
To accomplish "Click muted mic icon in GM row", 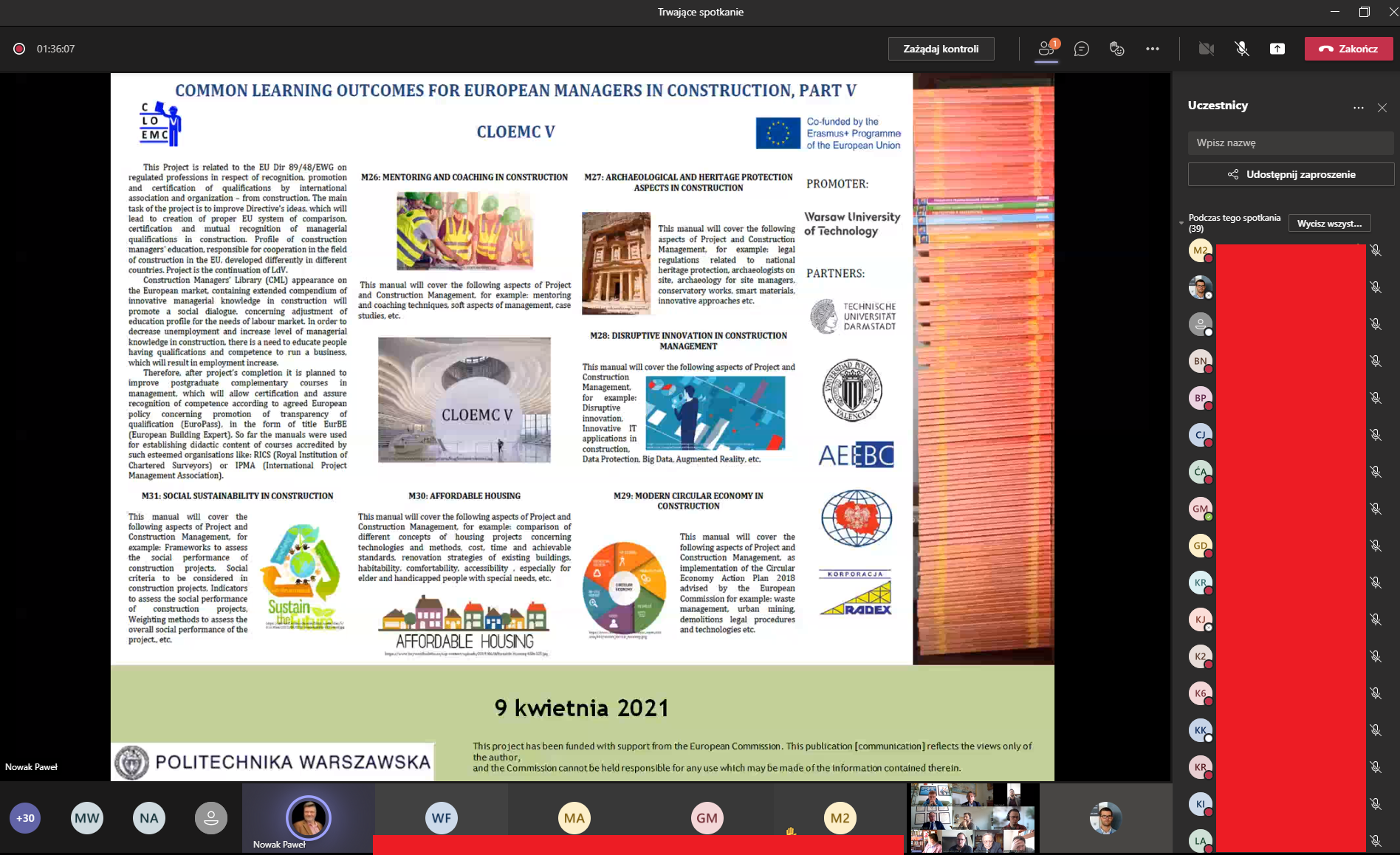I will tap(1376, 509).
